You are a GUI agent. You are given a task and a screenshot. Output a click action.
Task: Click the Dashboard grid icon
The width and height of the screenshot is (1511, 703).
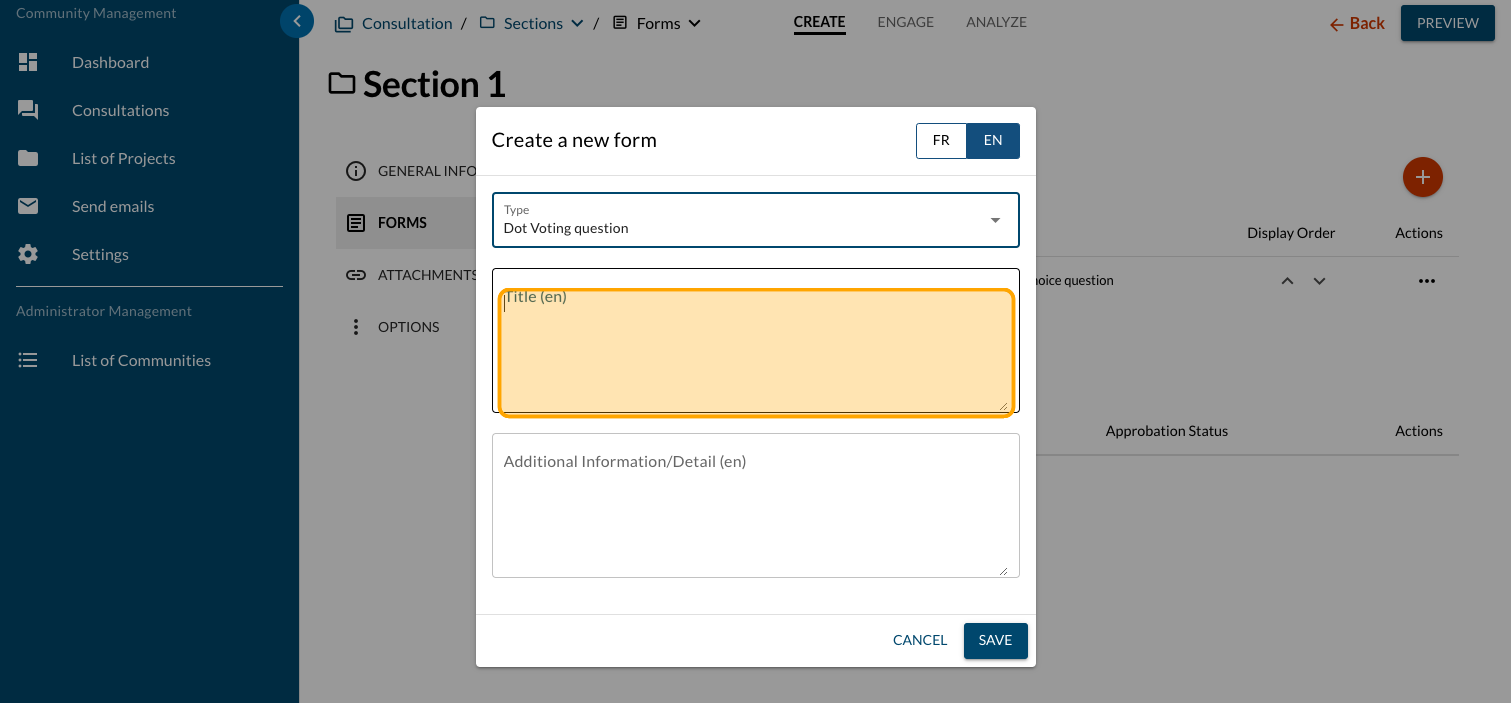[28, 62]
